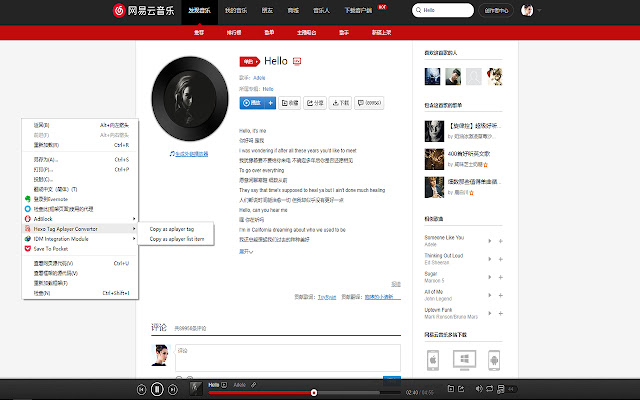
Task: Click the Hello album disc cover
Action: pyautogui.click(x=190, y=99)
